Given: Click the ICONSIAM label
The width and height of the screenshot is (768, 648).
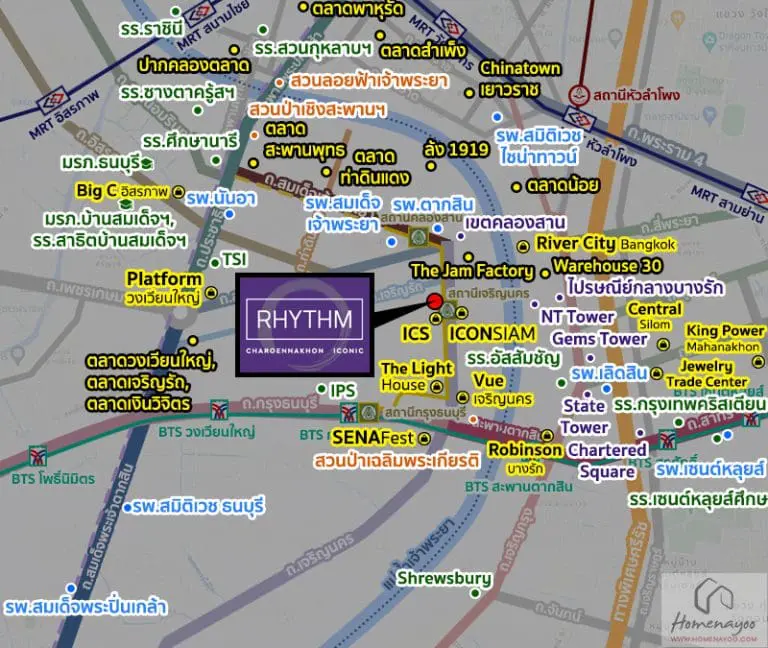Looking at the screenshot, I should click(x=492, y=334).
